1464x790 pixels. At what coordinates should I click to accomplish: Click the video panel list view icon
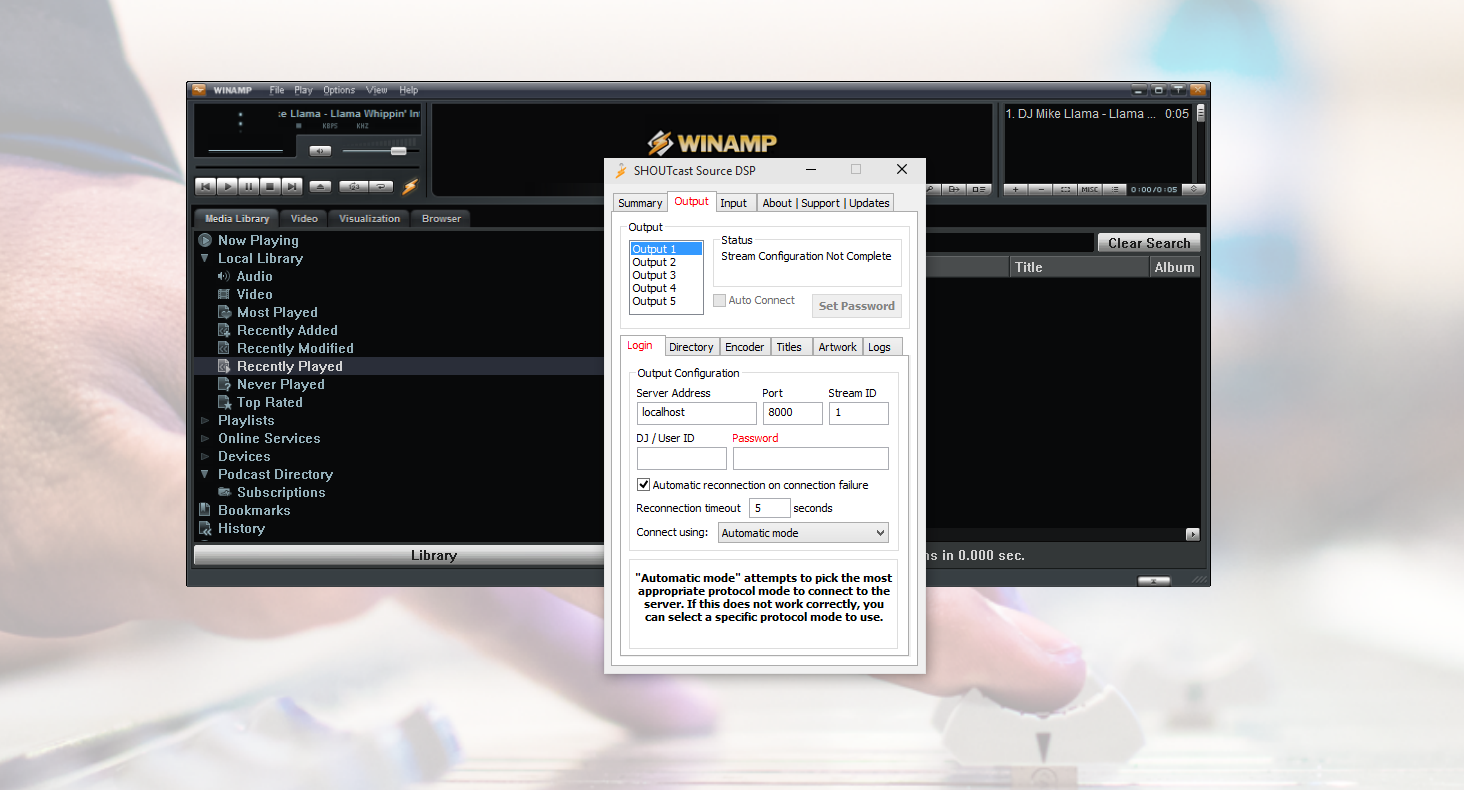(x=978, y=189)
